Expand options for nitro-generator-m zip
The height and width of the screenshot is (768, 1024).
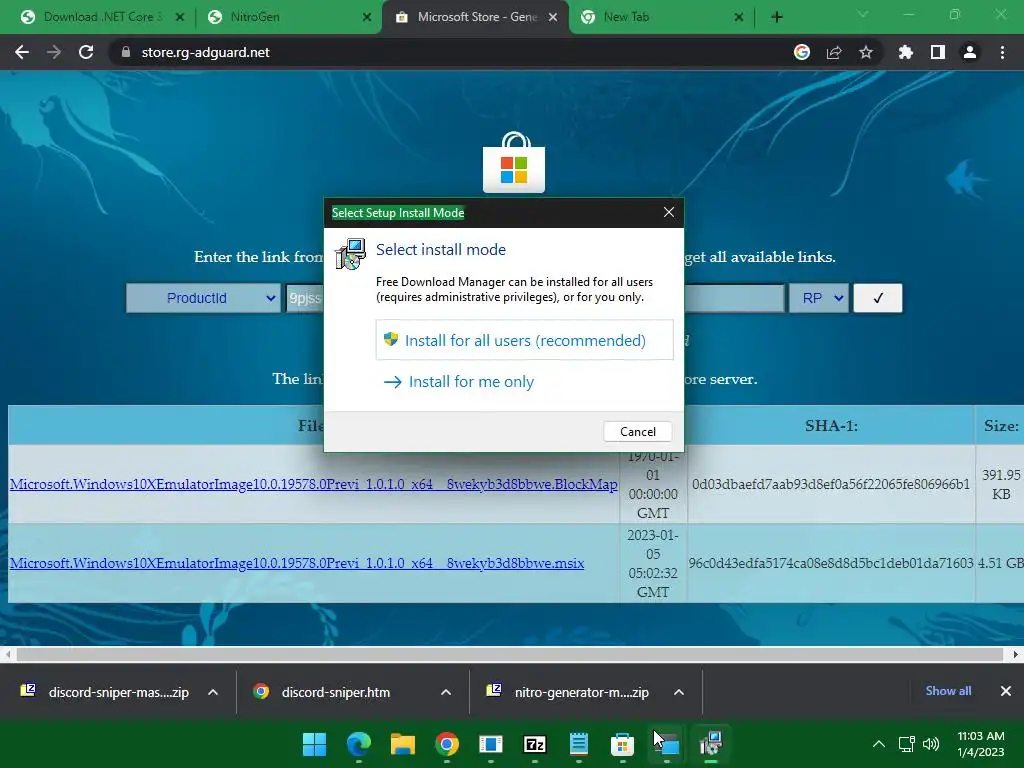(x=679, y=692)
